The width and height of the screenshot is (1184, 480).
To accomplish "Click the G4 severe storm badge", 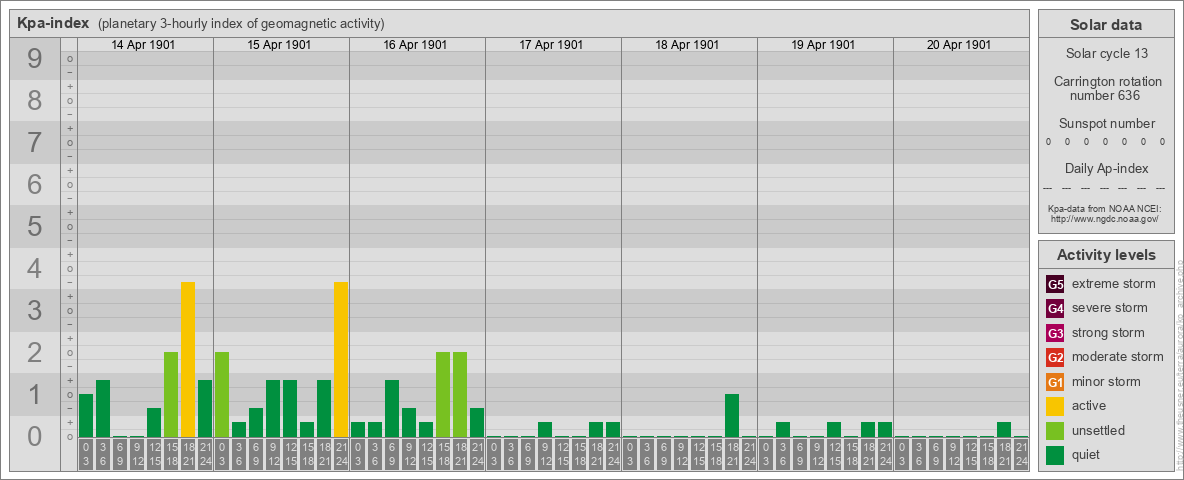I will click(x=1055, y=309).
